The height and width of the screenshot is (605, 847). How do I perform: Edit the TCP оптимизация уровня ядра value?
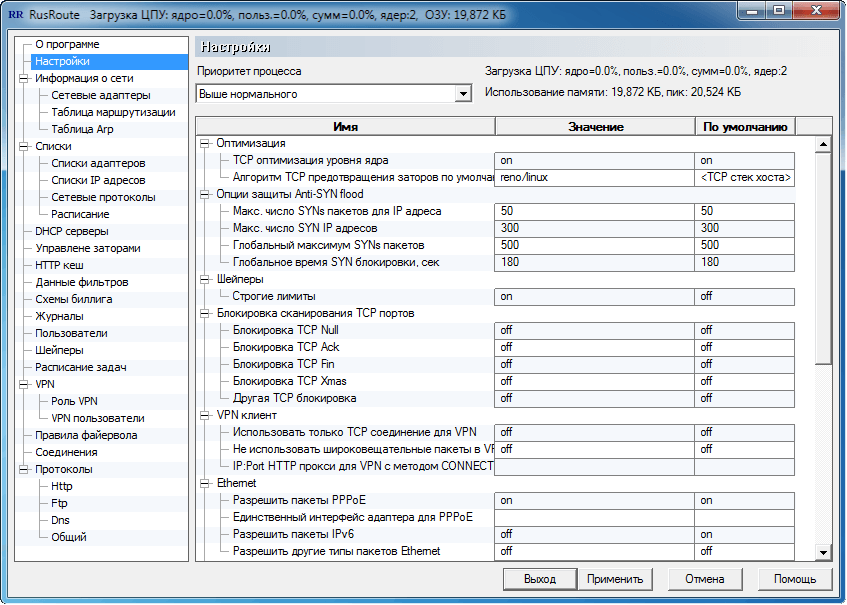click(x=594, y=160)
